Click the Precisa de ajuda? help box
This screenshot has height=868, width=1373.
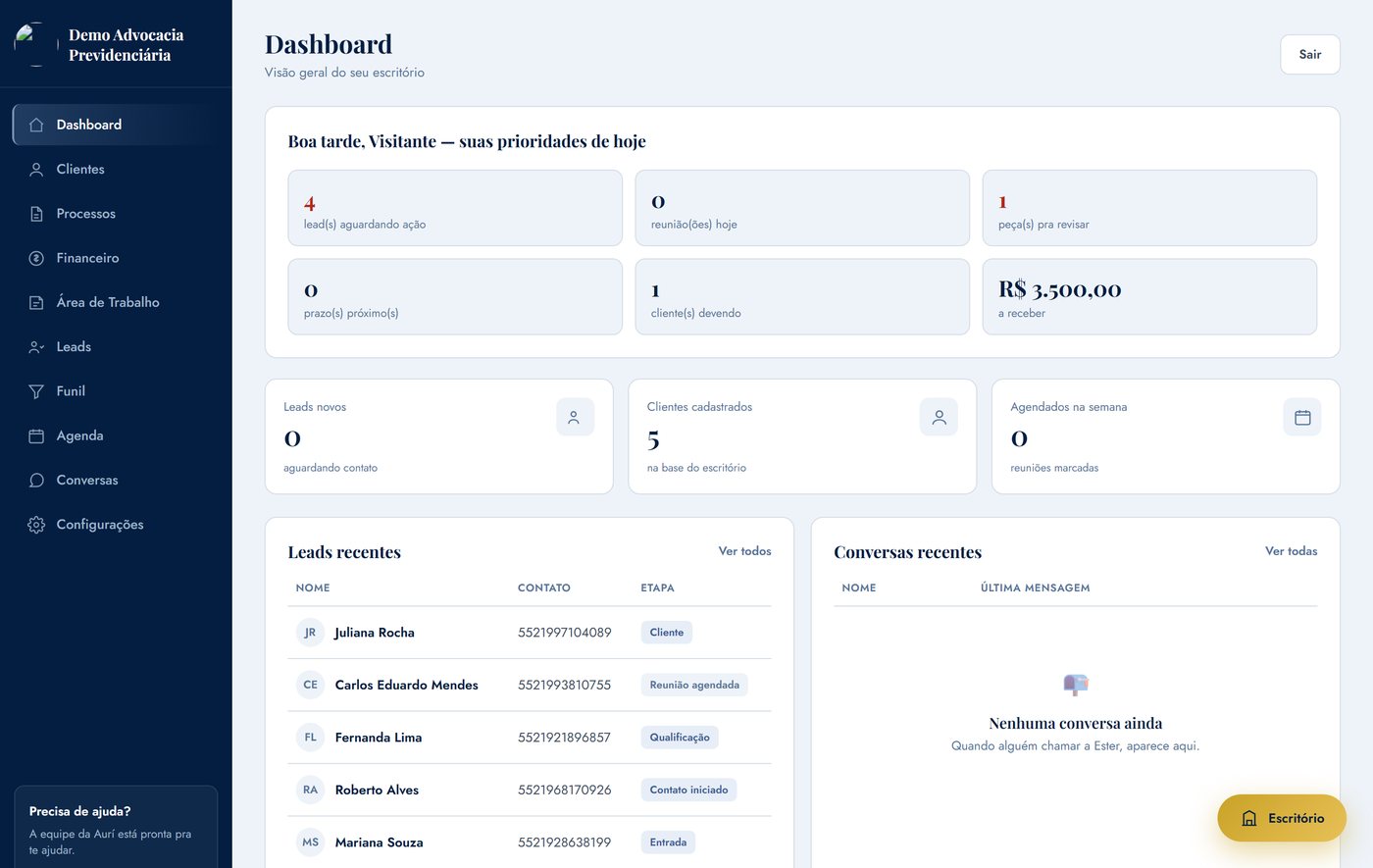(x=116, y=827)
